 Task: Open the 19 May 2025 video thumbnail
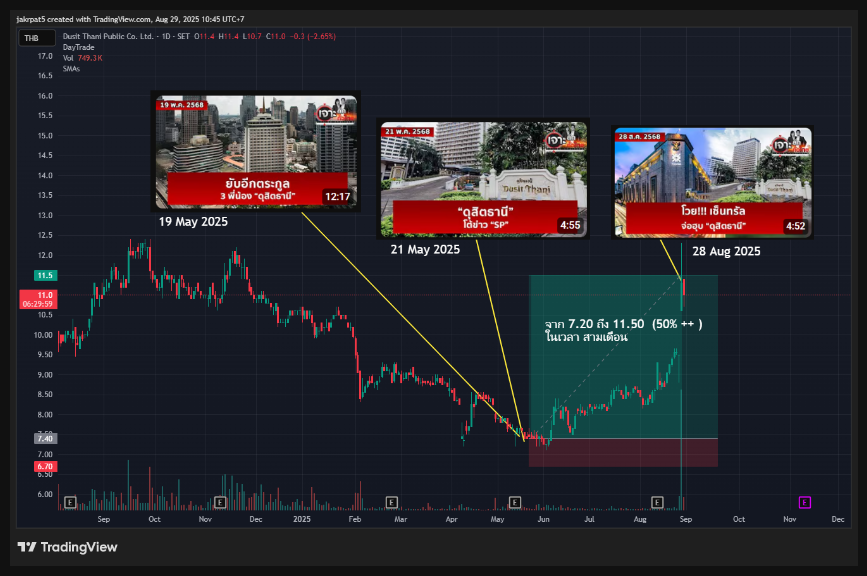[x=257, y=152]
